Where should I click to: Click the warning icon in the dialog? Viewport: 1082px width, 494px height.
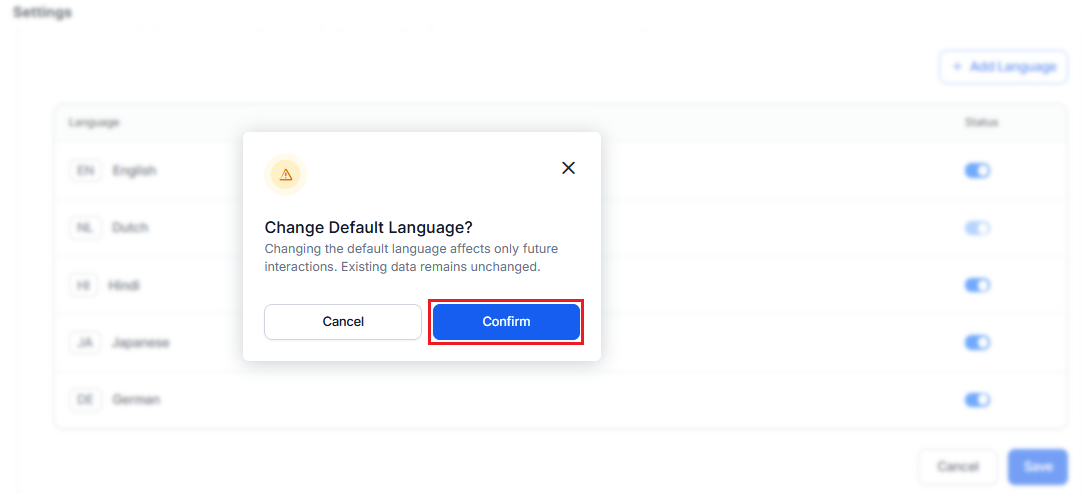pos(286,174)
